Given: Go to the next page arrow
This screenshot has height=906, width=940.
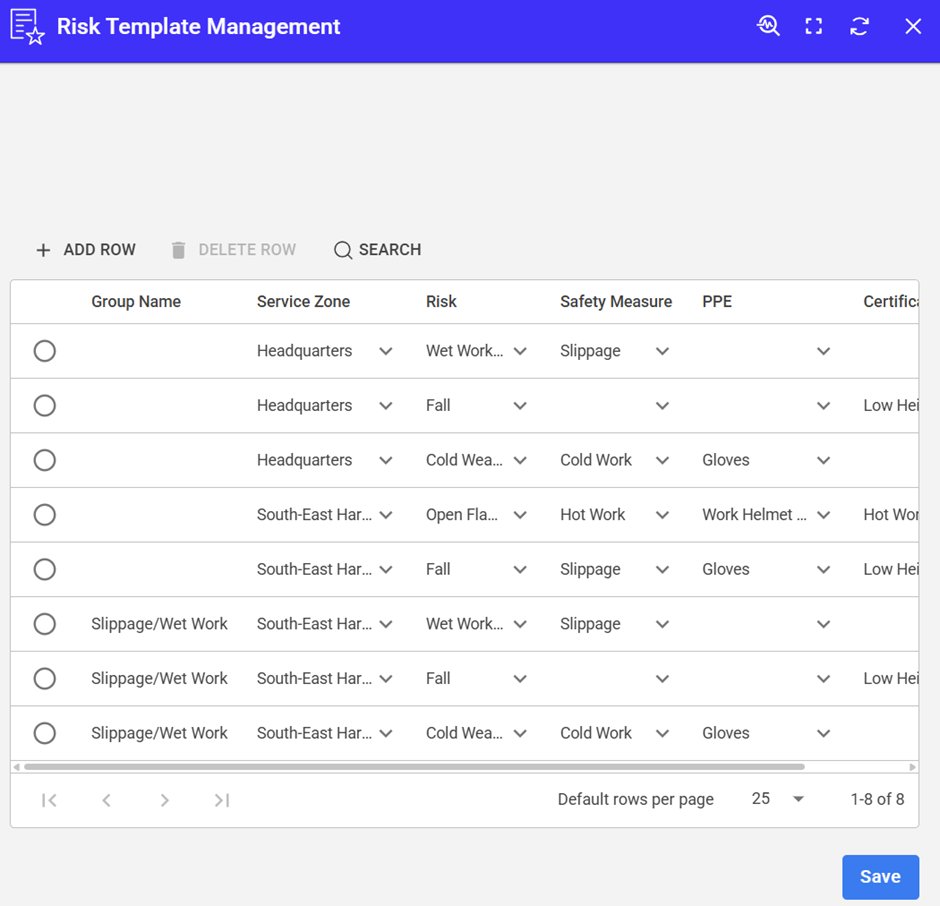Looking at the screenshot, I should [165, 800].
